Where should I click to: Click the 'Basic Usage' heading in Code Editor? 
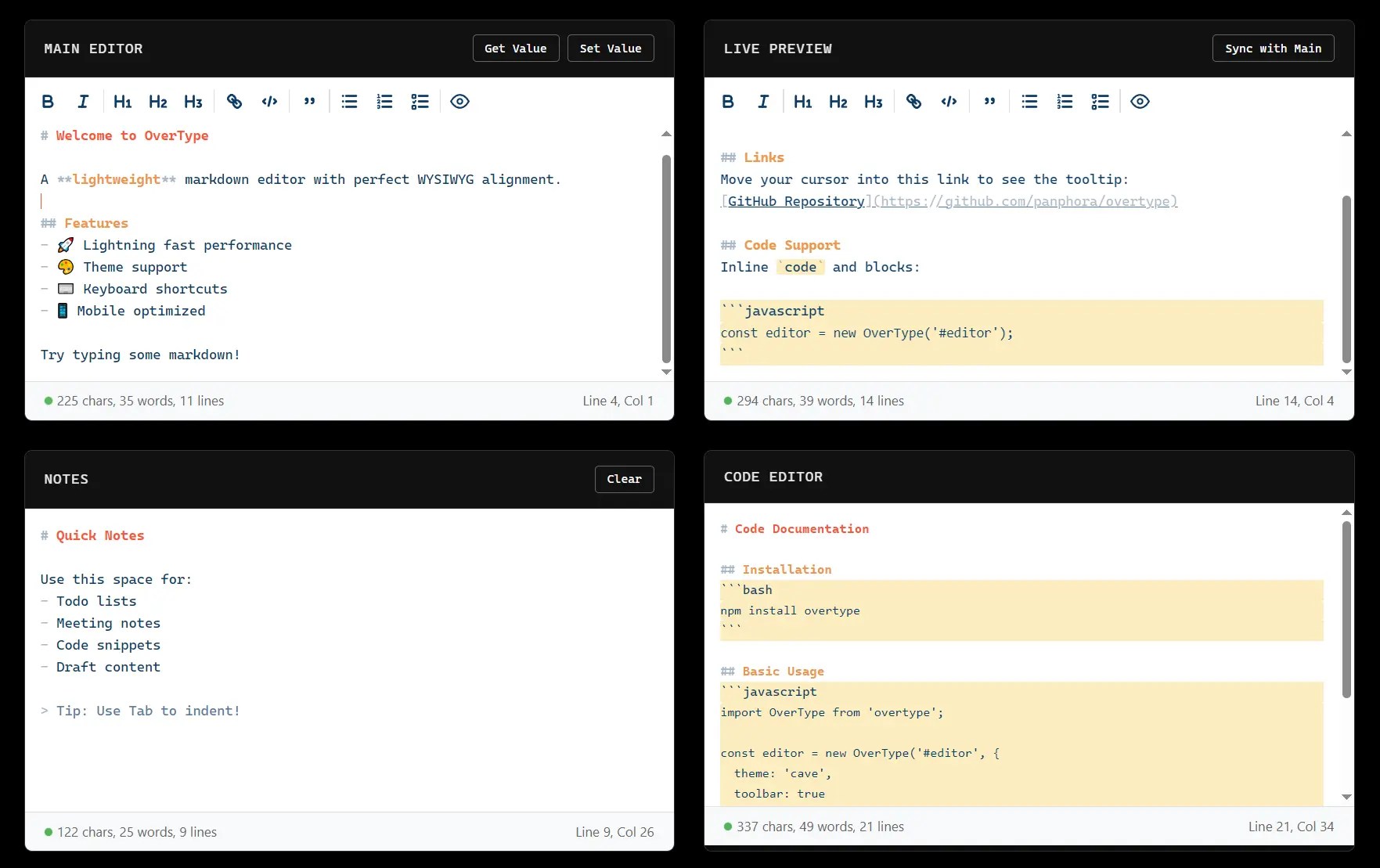point(783,672)
